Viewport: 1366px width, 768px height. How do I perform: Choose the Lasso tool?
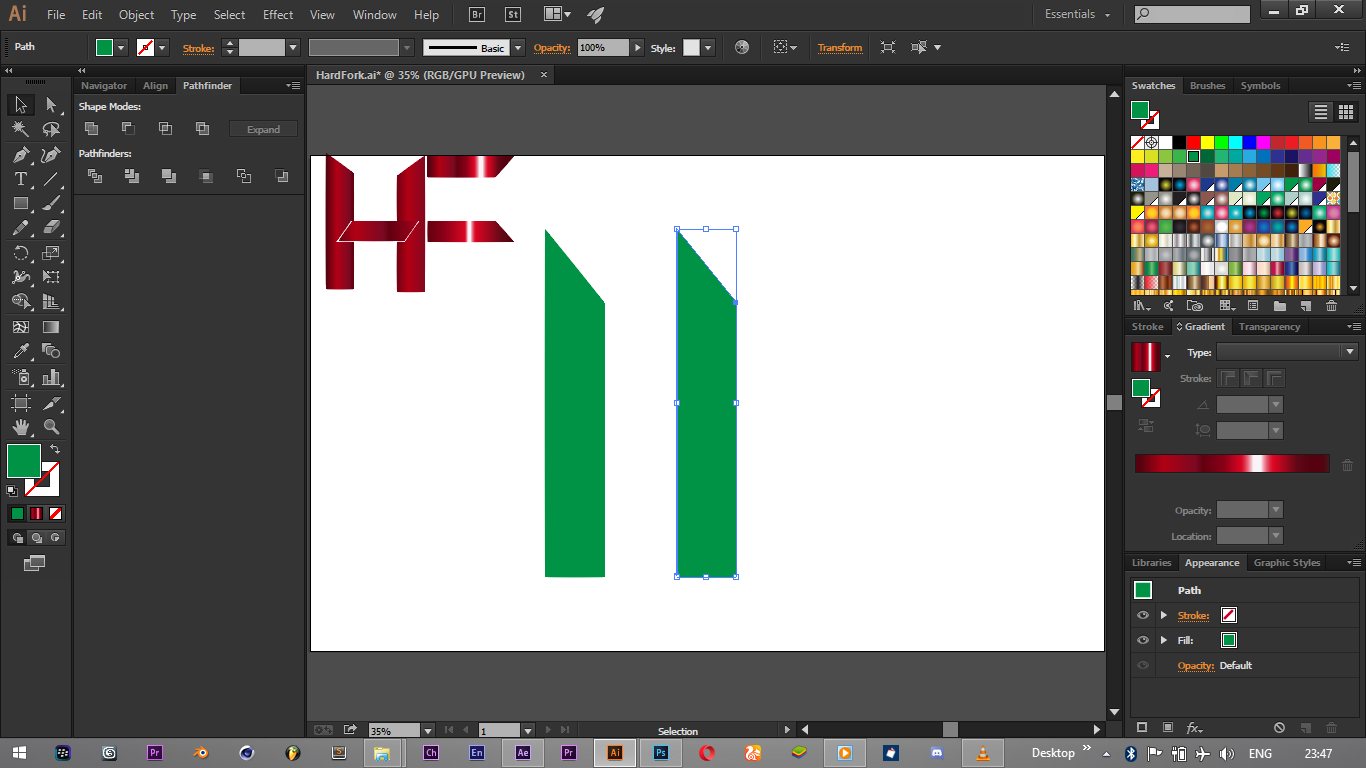coord(51,129)
